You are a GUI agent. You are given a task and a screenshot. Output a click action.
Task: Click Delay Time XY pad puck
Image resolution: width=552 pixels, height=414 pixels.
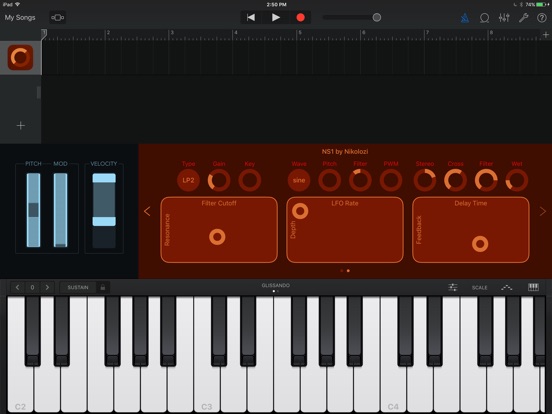click(x=480, y=244)
